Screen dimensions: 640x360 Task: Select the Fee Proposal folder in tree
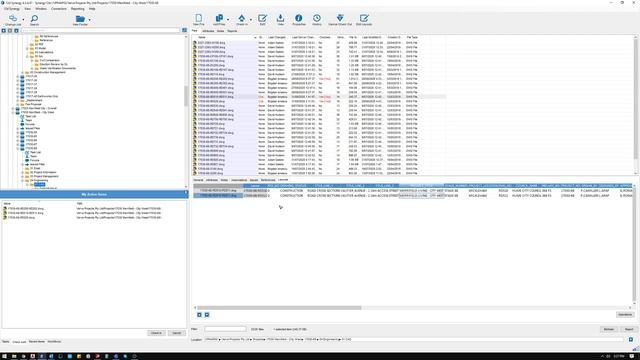[x=33, y=104]
